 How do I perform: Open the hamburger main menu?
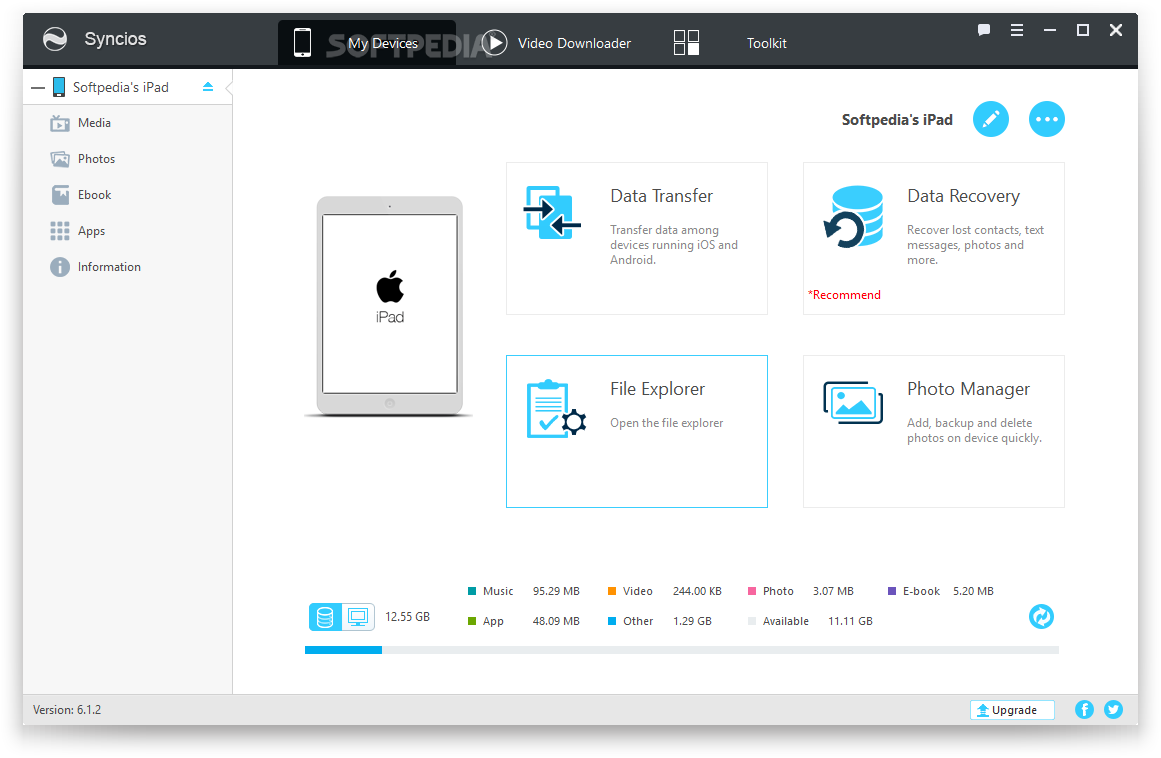click(1017, 31)
